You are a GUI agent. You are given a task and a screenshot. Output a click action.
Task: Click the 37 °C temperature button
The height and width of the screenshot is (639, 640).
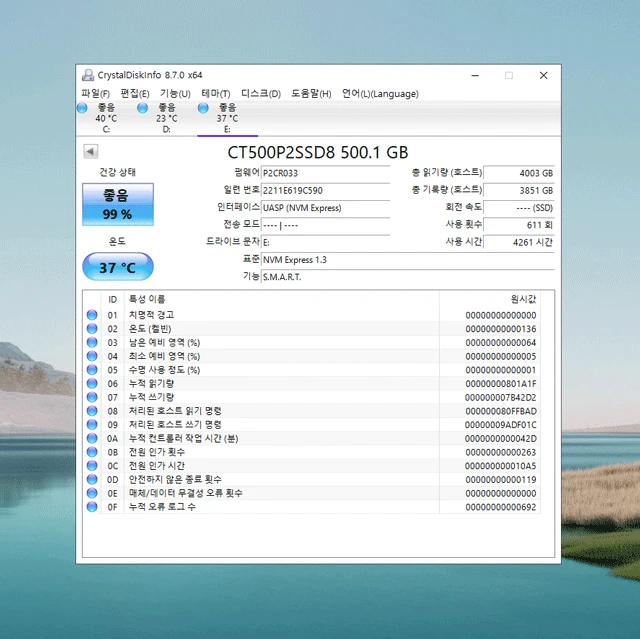(118, 267)
